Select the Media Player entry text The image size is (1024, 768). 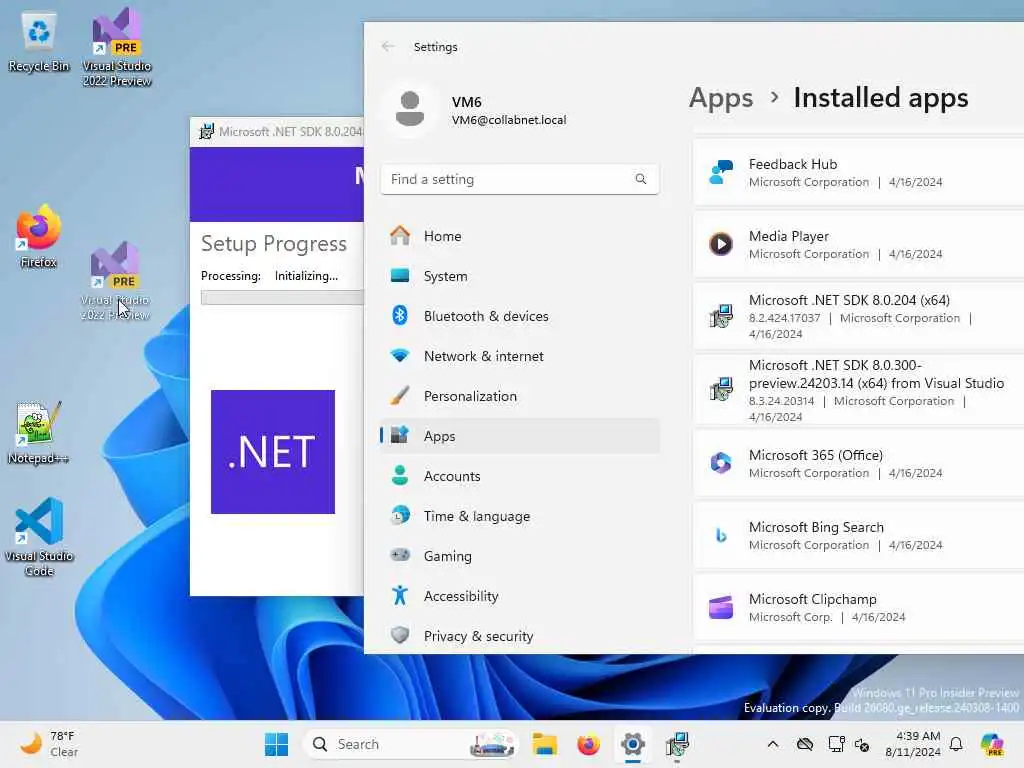pos(789,236)
